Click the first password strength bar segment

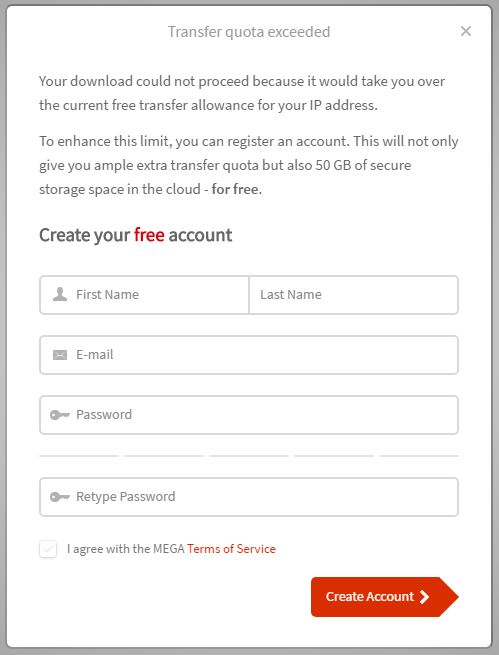coord(79,456)
